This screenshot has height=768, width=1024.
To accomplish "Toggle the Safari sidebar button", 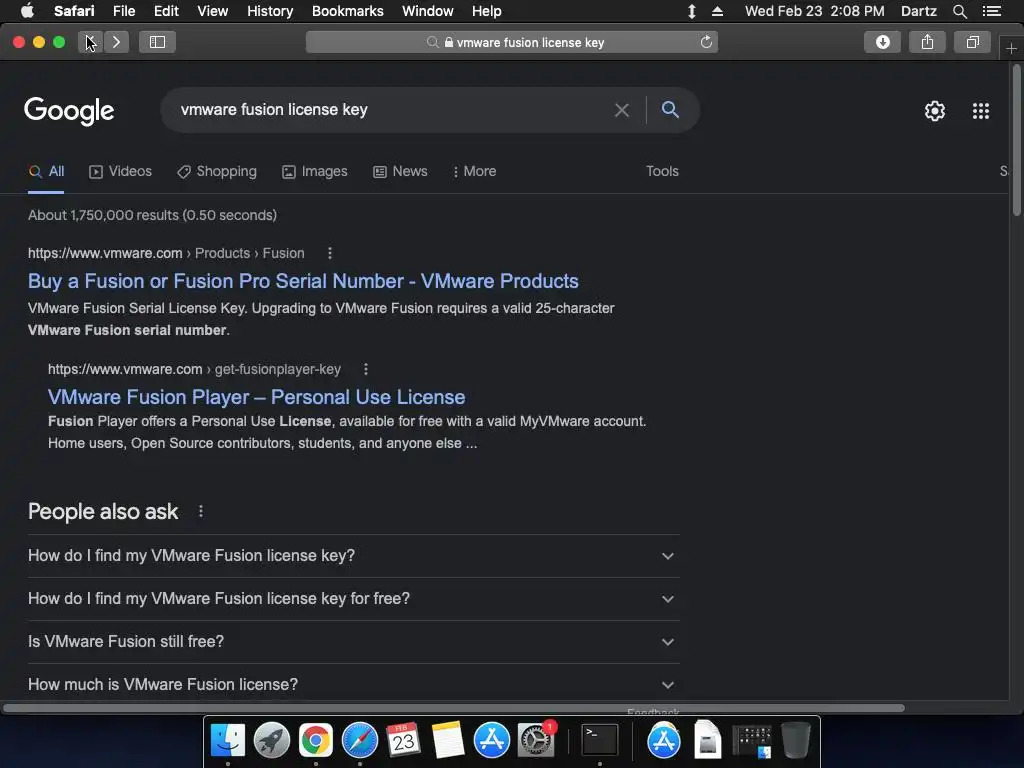I will pyautogui.click(x=157, y=42).
